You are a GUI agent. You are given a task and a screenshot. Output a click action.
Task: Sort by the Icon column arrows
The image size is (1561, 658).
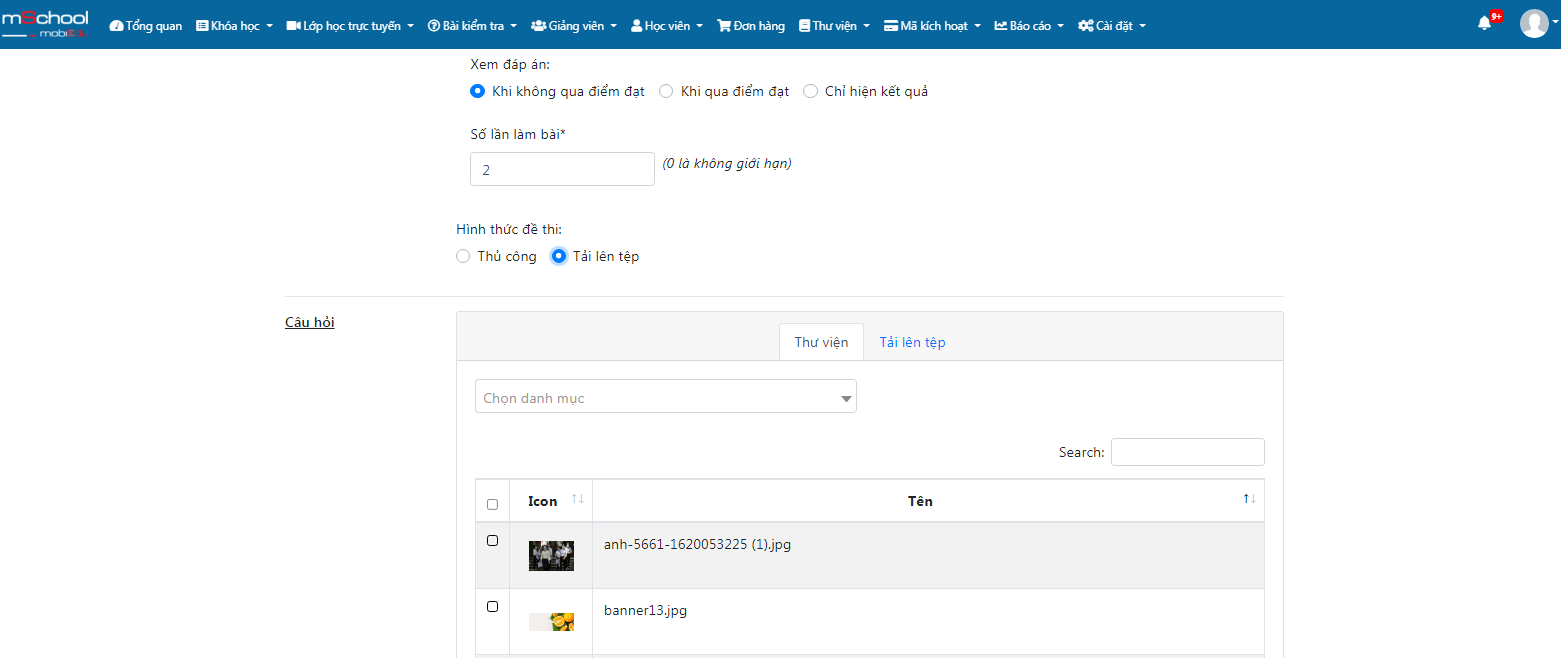(577, 499)
